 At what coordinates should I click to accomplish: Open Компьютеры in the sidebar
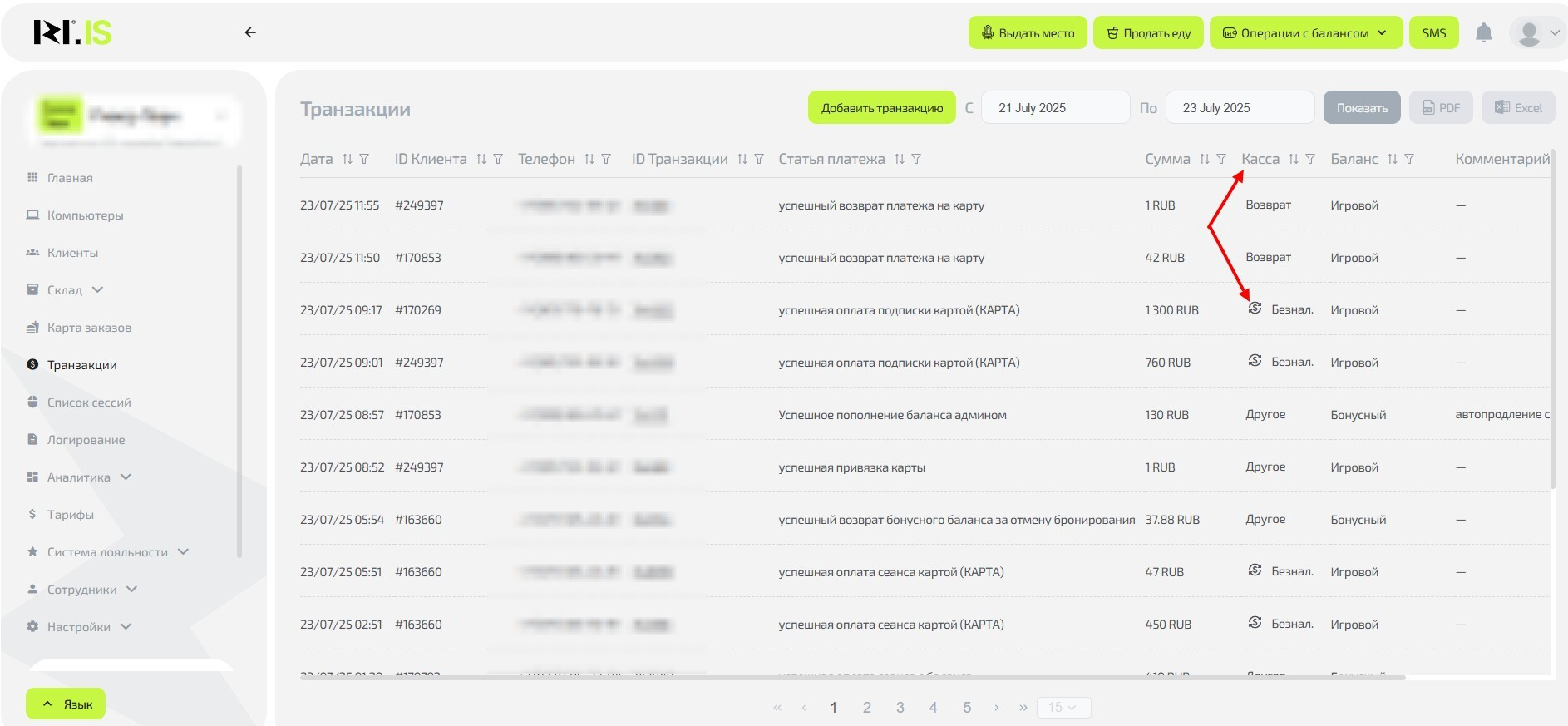pos(85,215)
